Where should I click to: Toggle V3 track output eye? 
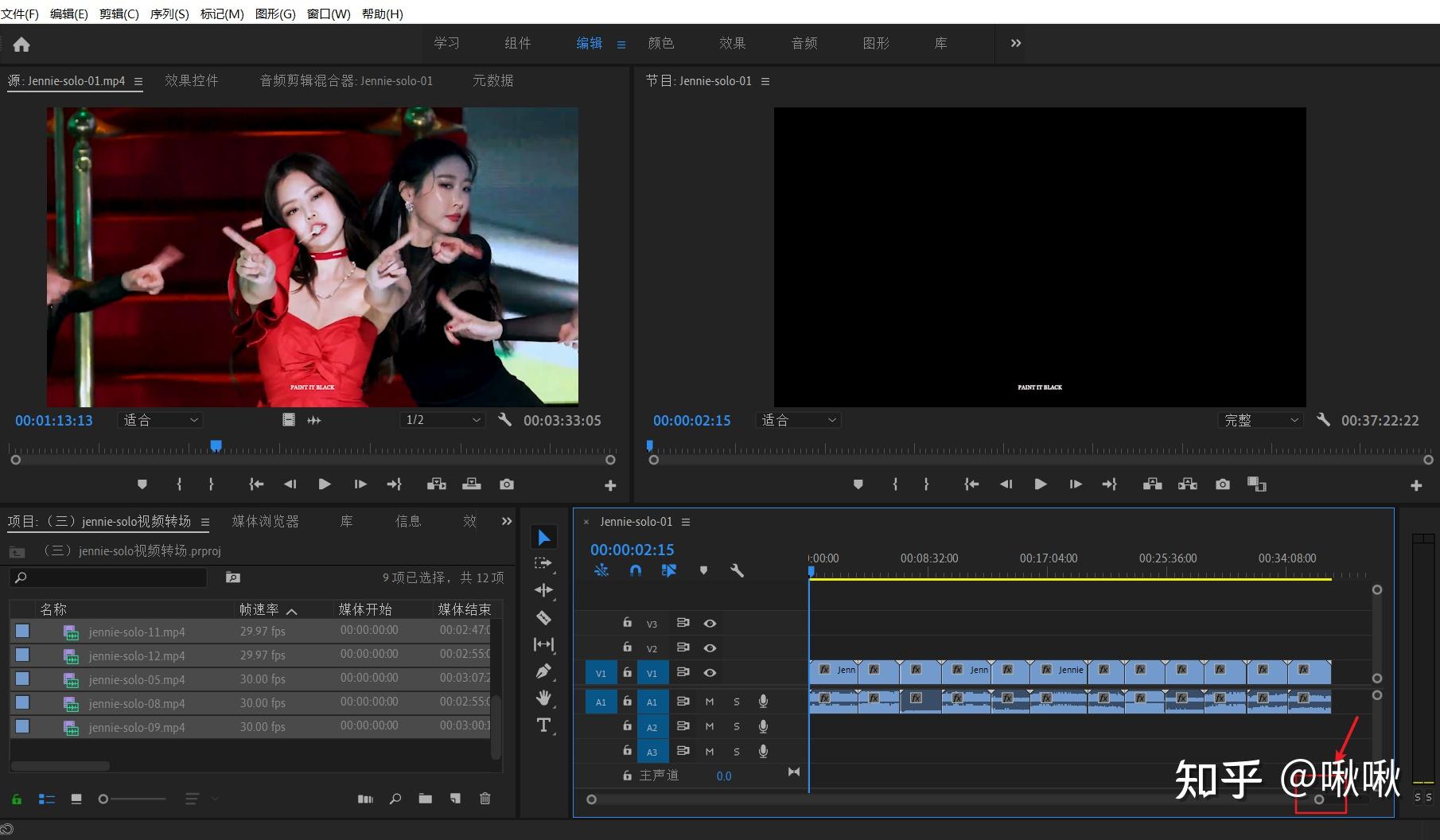tap(710, 624)
